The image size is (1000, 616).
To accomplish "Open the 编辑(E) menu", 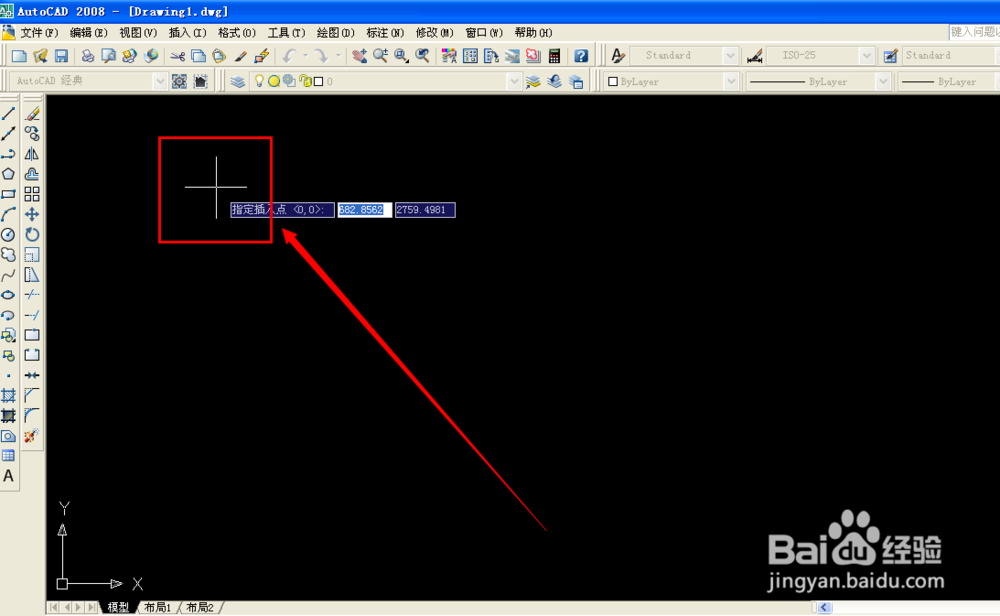I will pos(89,33).
